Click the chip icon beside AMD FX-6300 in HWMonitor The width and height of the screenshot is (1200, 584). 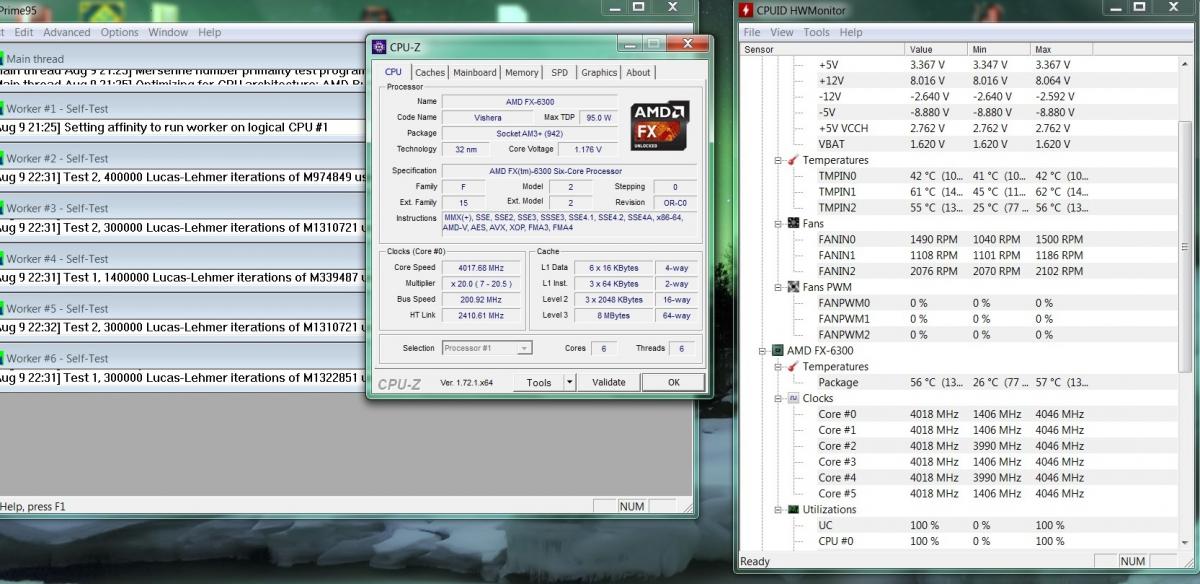tap(777, 351)
